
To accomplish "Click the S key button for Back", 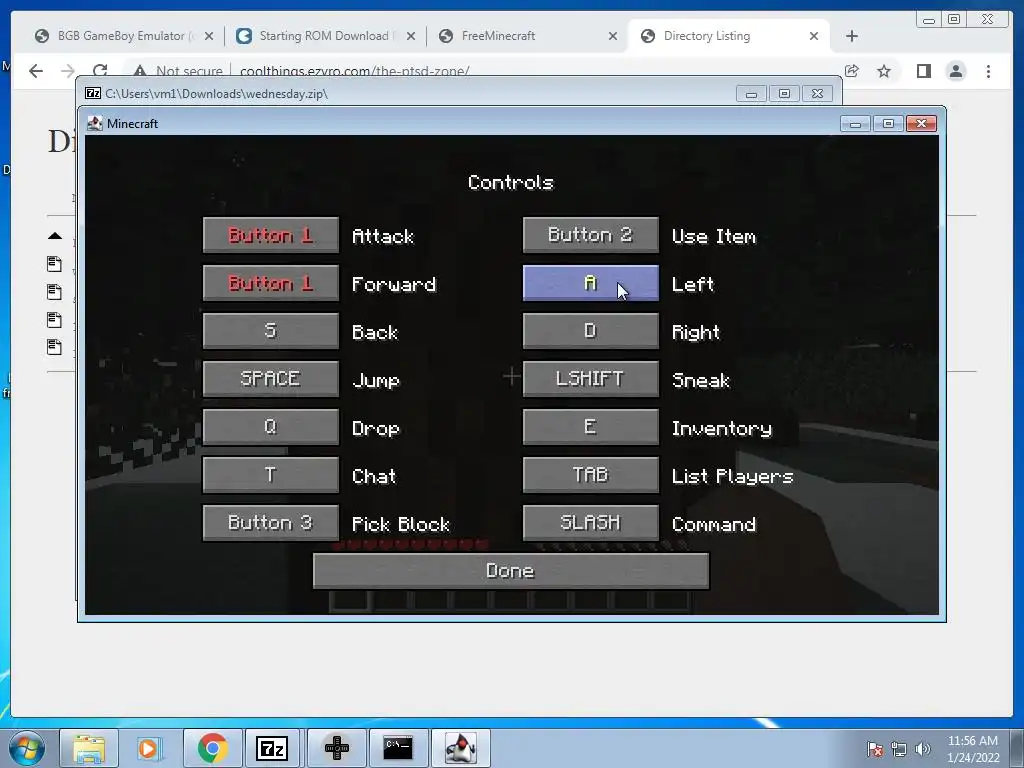I will pyautogui.click(x=270, y=331).
